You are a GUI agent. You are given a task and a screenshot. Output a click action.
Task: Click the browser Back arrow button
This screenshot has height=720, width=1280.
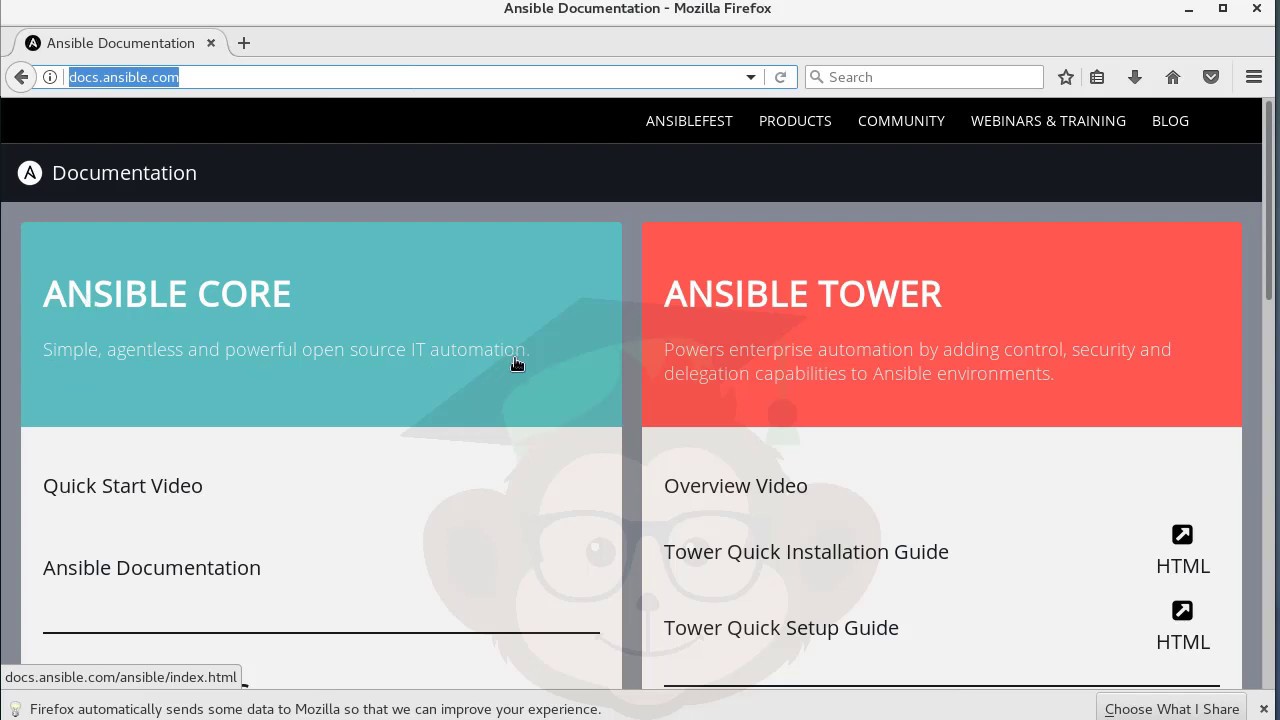[x=21, y=77]
